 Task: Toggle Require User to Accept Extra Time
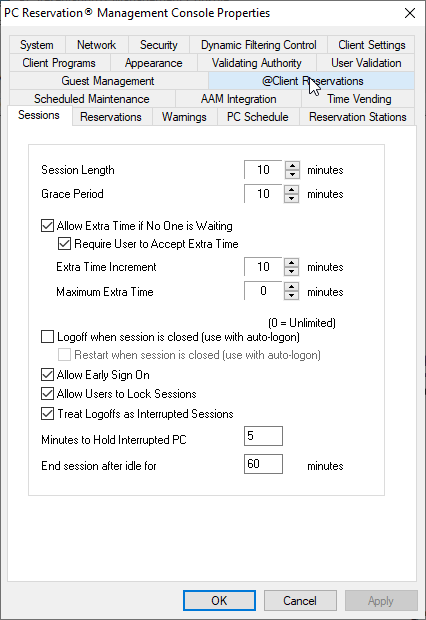click(x=64, y=244)
